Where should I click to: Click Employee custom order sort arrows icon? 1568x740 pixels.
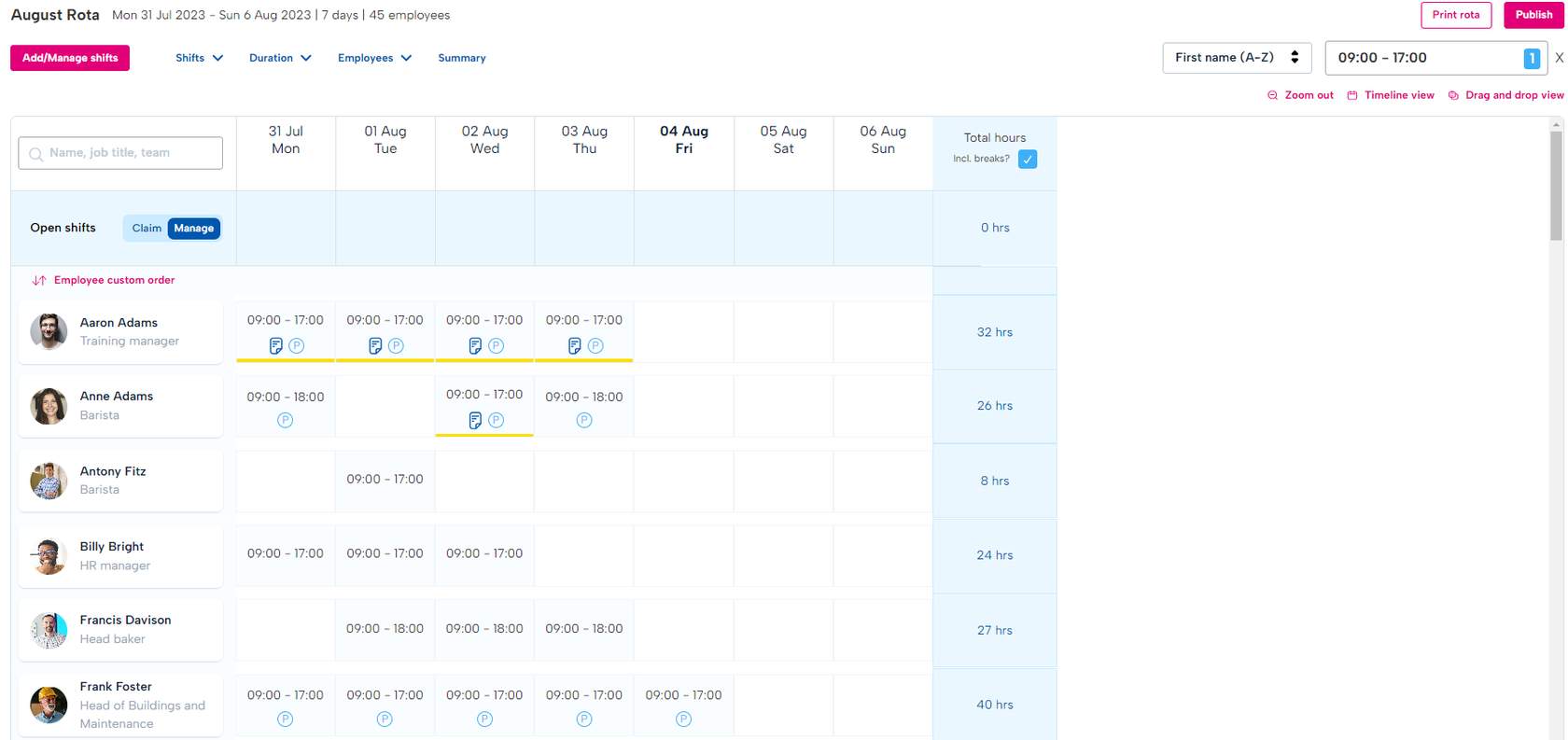point(39,280)
